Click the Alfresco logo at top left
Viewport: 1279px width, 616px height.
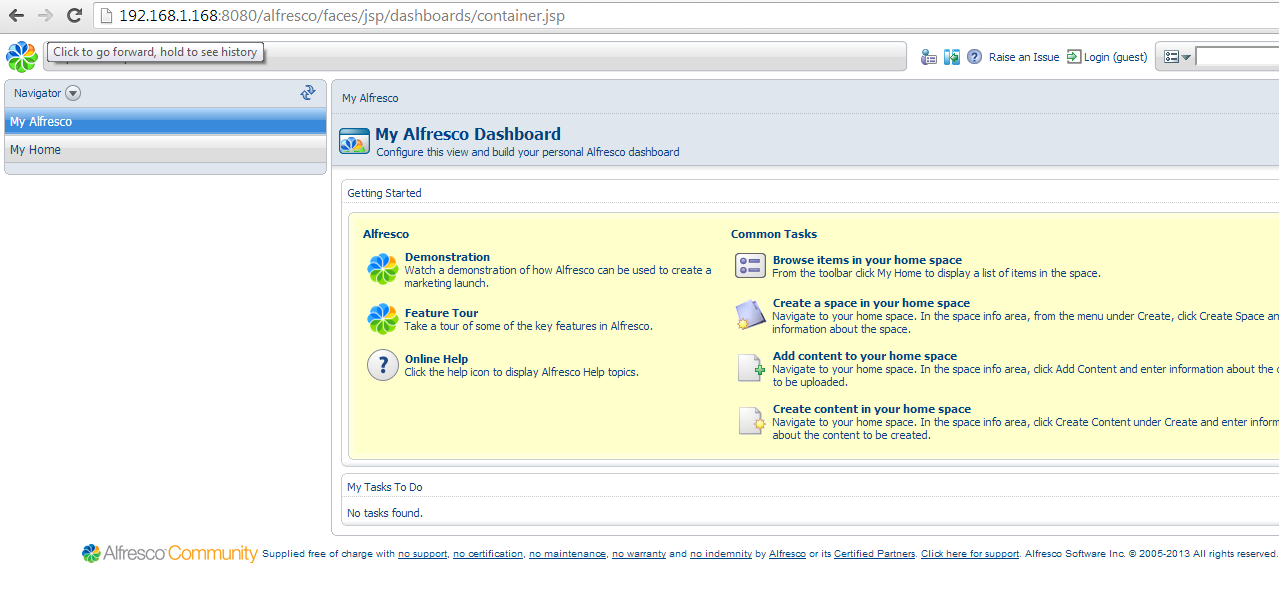tap(21, 57)
